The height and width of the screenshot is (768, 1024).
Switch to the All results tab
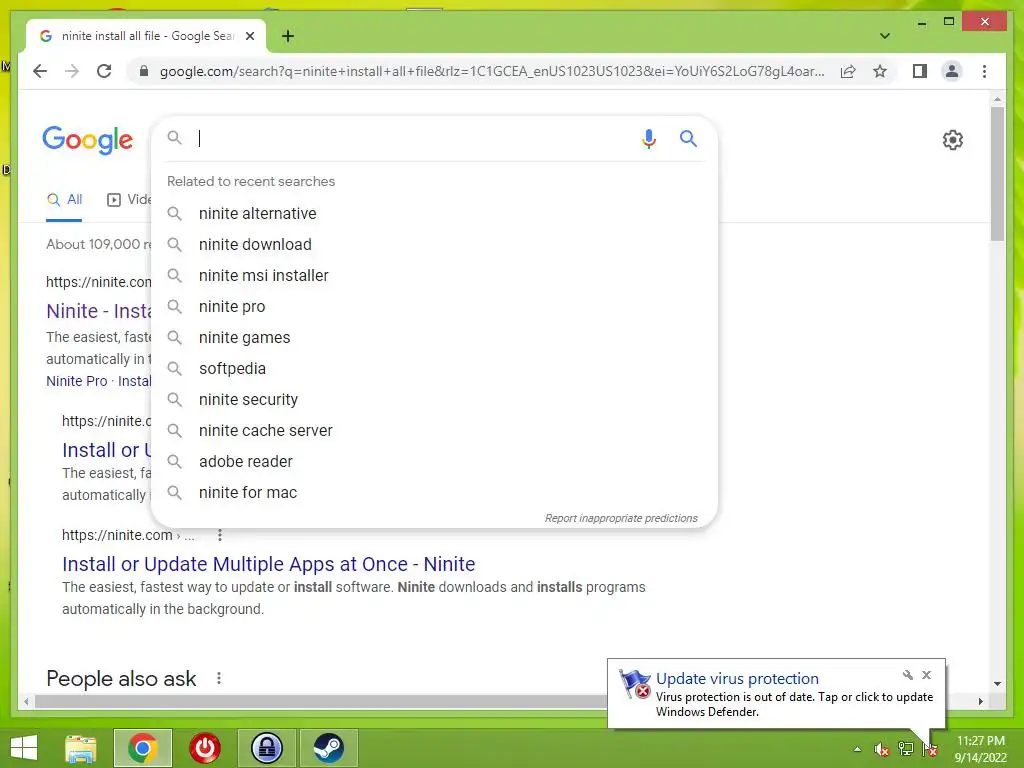tap(65, 200)
